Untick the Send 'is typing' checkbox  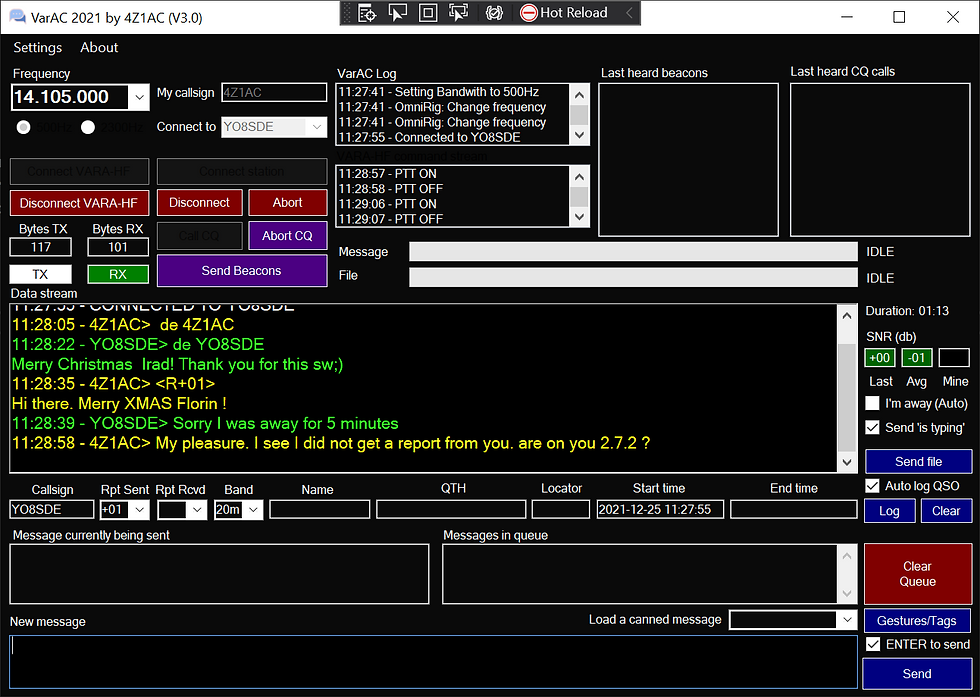872,428
